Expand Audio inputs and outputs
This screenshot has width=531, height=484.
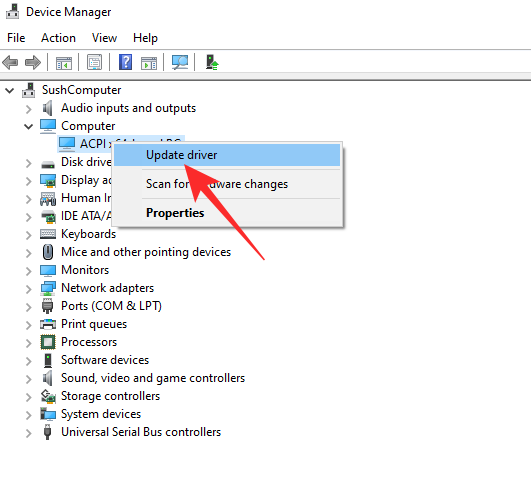click(28, 109)
